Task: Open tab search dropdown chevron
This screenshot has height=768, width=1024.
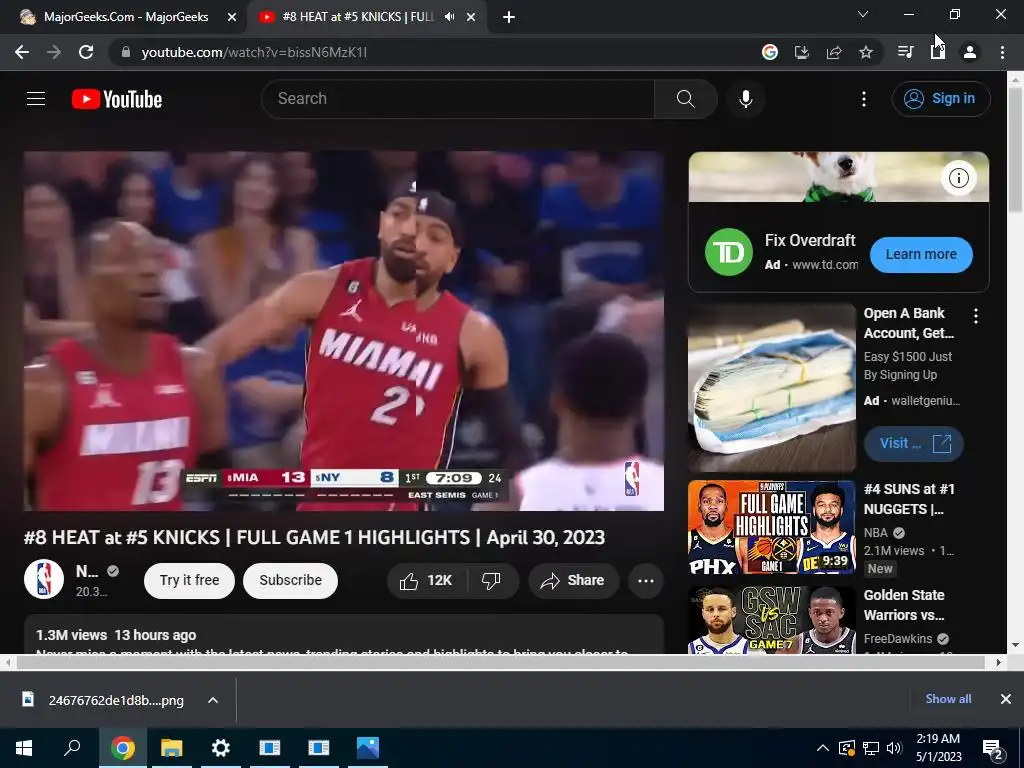Action: (x=863, y=14)
